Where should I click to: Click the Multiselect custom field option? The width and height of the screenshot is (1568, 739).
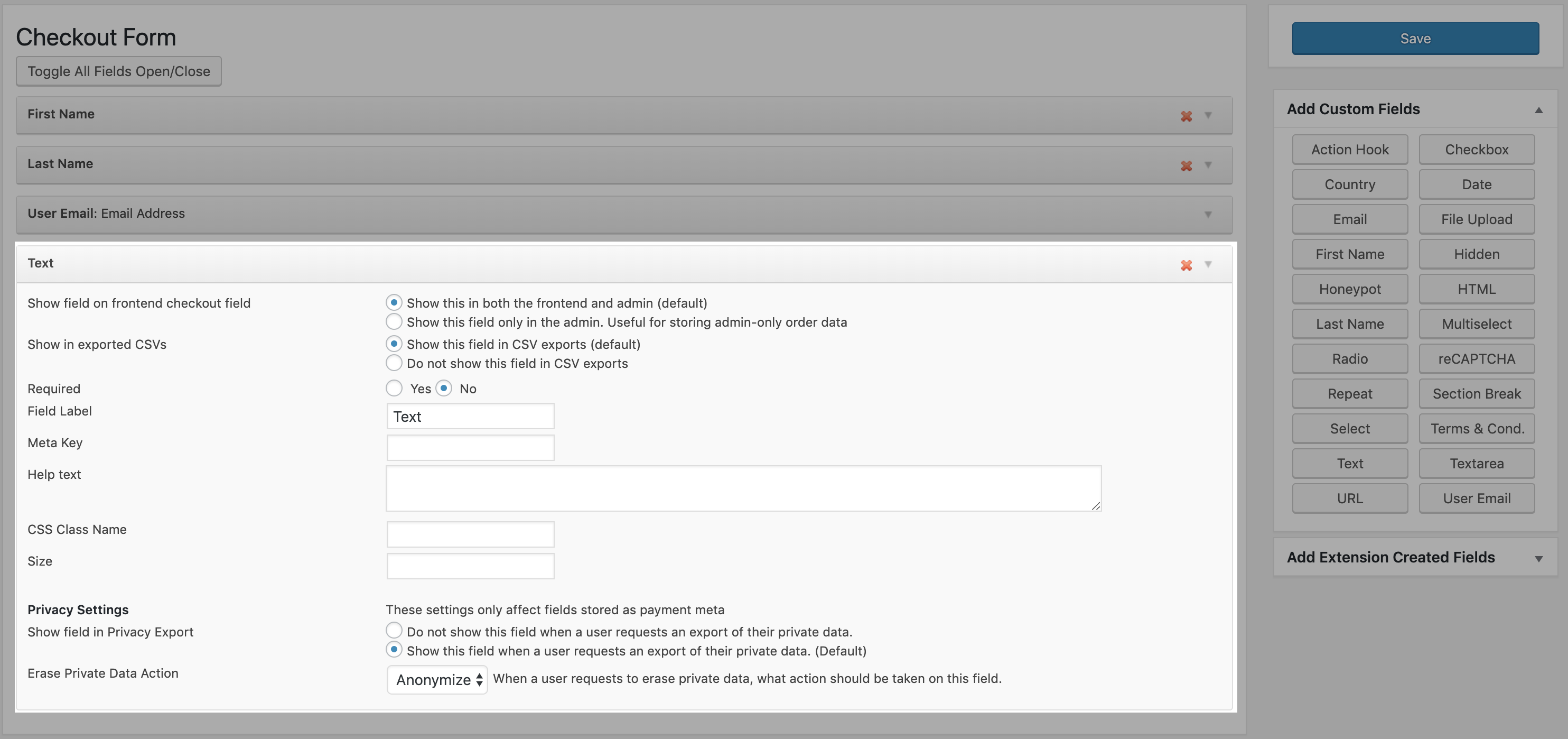pos(1477,324)
